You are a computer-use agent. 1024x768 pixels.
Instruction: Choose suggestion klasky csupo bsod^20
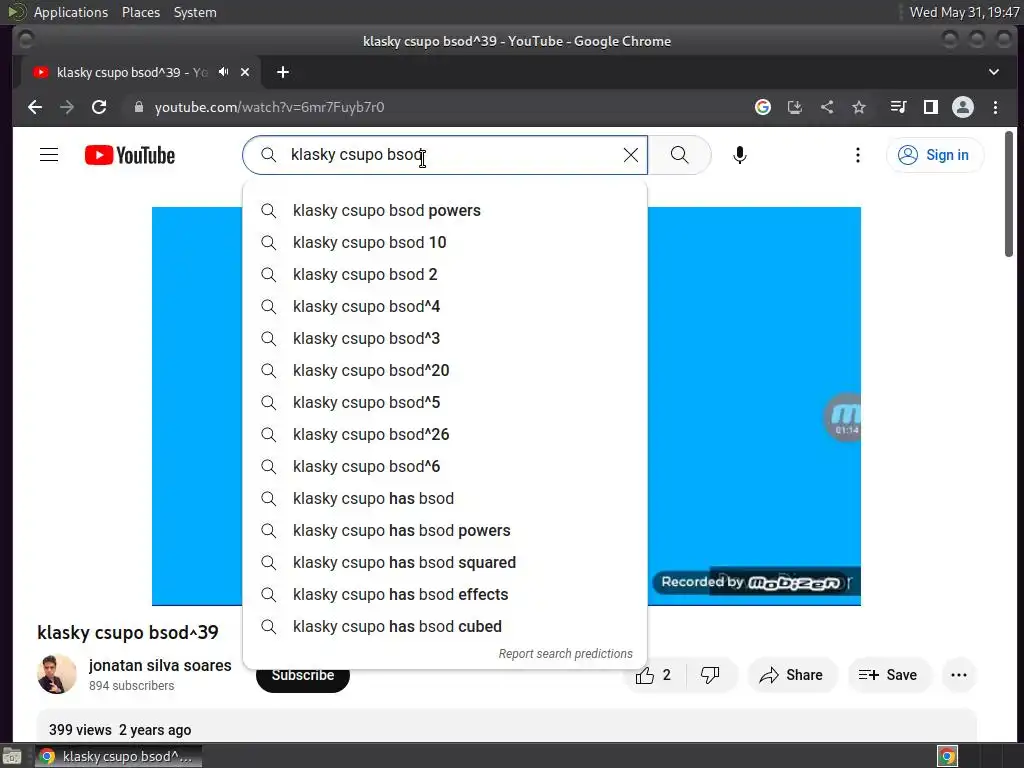click(x=445, y=370)
